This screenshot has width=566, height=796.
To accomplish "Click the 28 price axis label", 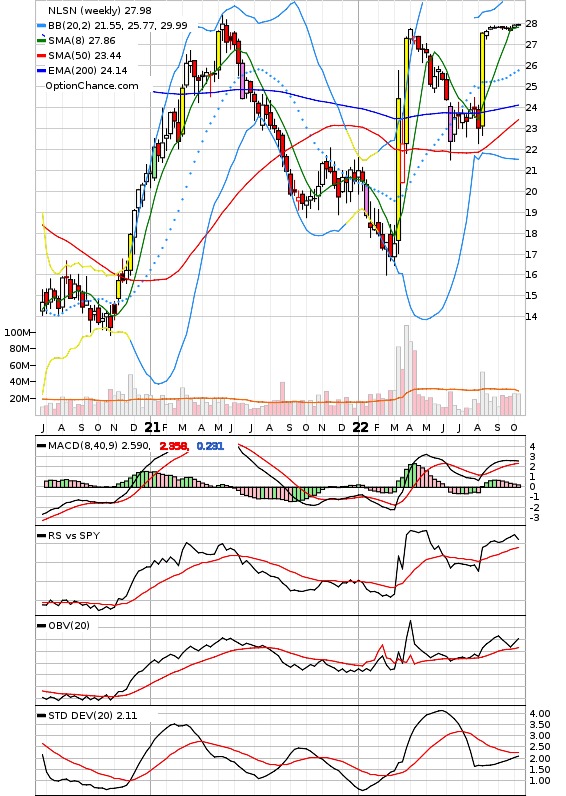I will coord(531,23).
